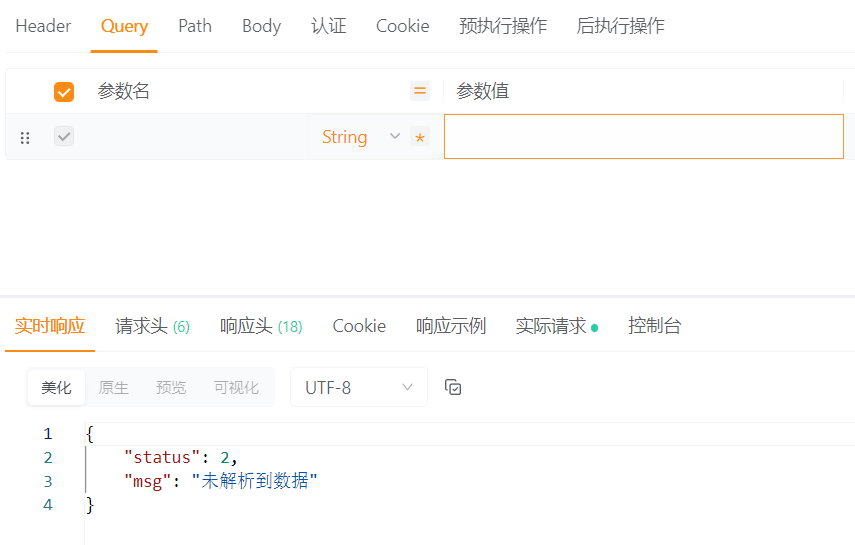
Task: Toggle the parameter row checkbox
Action: pos(64,137)
